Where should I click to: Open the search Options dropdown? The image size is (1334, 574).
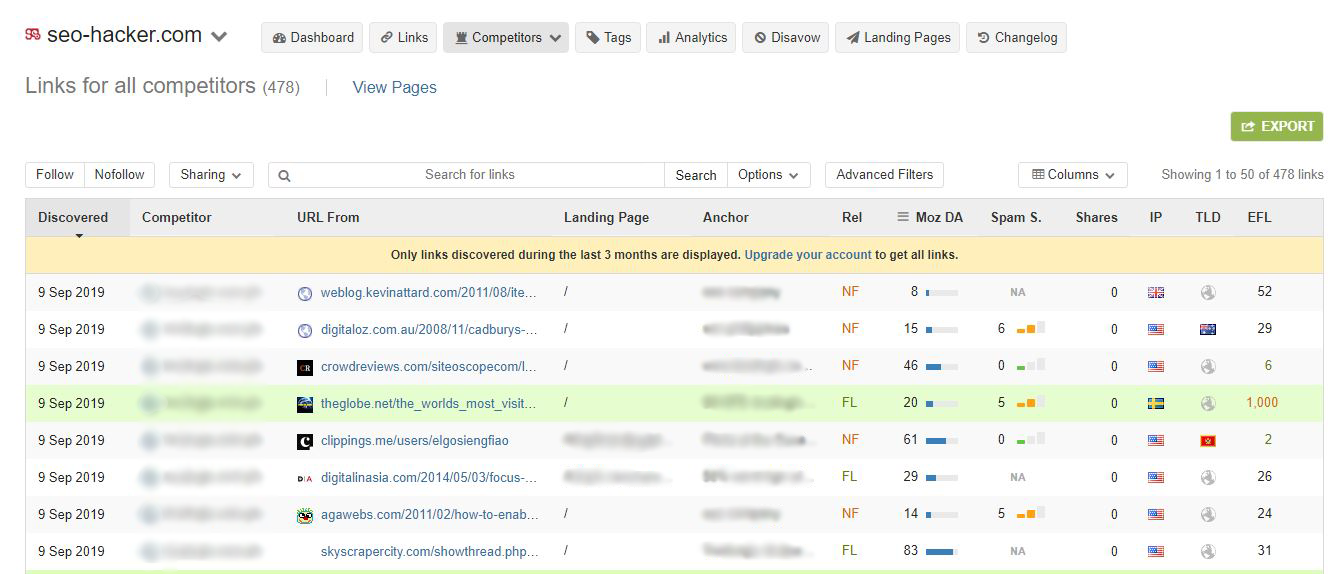point(768,175)
